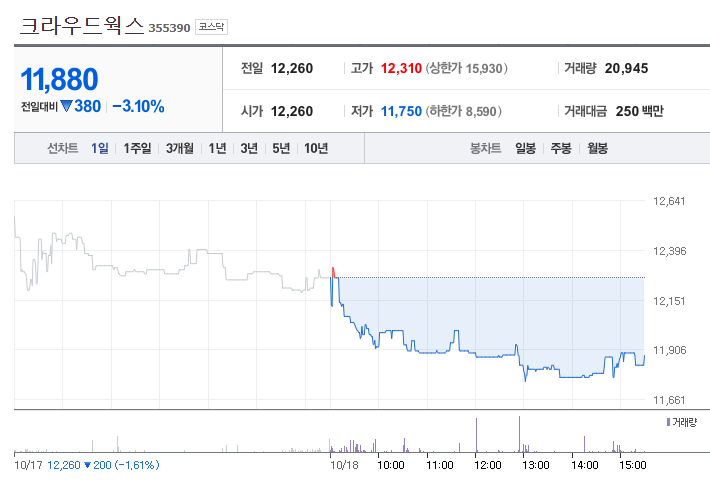Click the 10/17 date label

pyautogui.click(x=28, y=465)
